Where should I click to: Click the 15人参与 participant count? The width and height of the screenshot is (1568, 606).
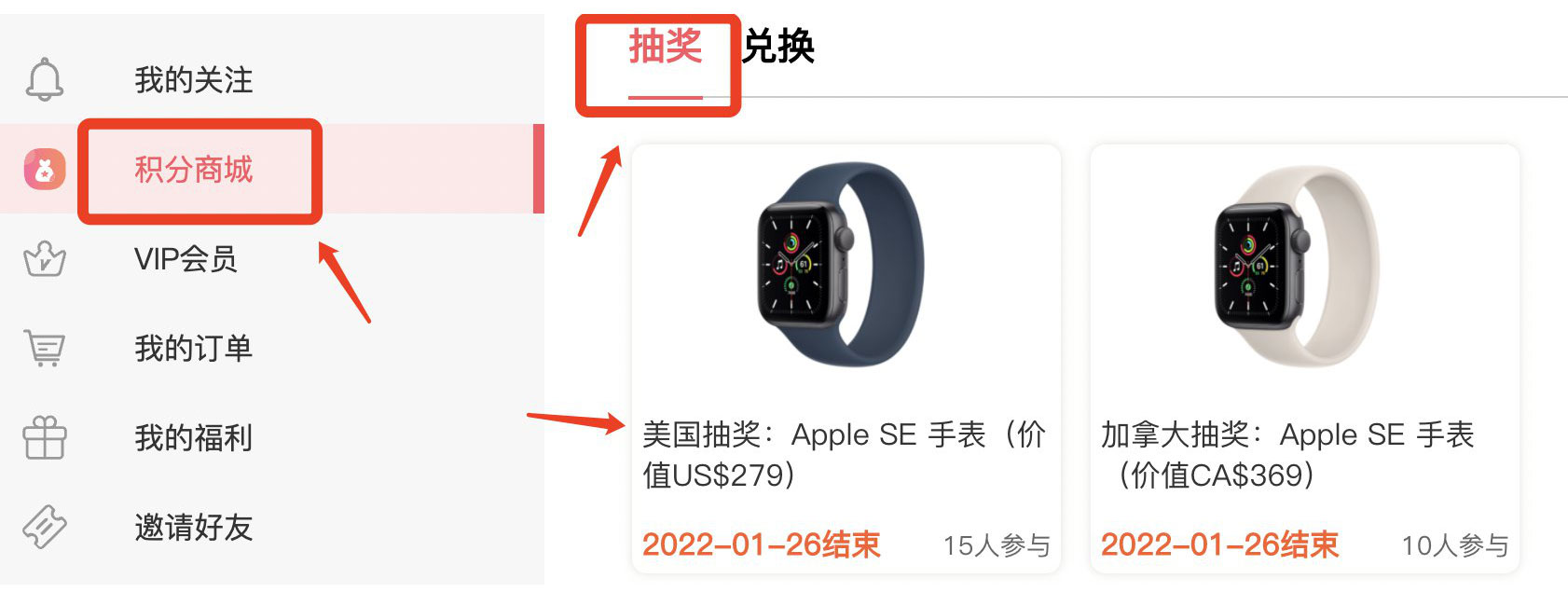pyautogui.click(x=997, y=545)
